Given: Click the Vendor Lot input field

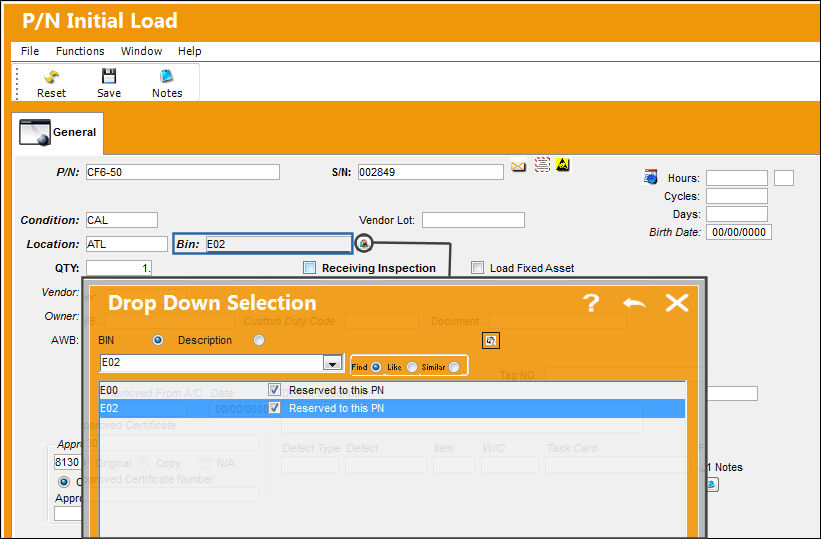Looking at the screenshot, I should (x=473, y=220).
